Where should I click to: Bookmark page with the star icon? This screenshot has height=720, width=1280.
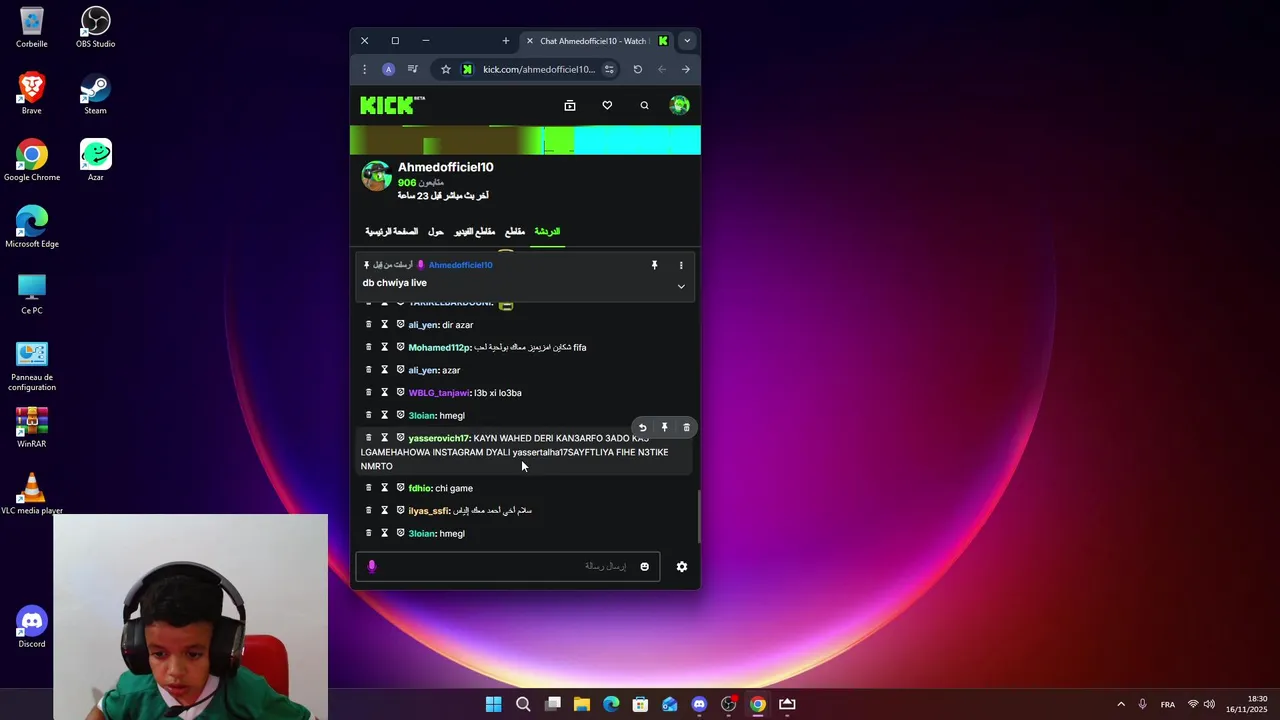(446, 69)
